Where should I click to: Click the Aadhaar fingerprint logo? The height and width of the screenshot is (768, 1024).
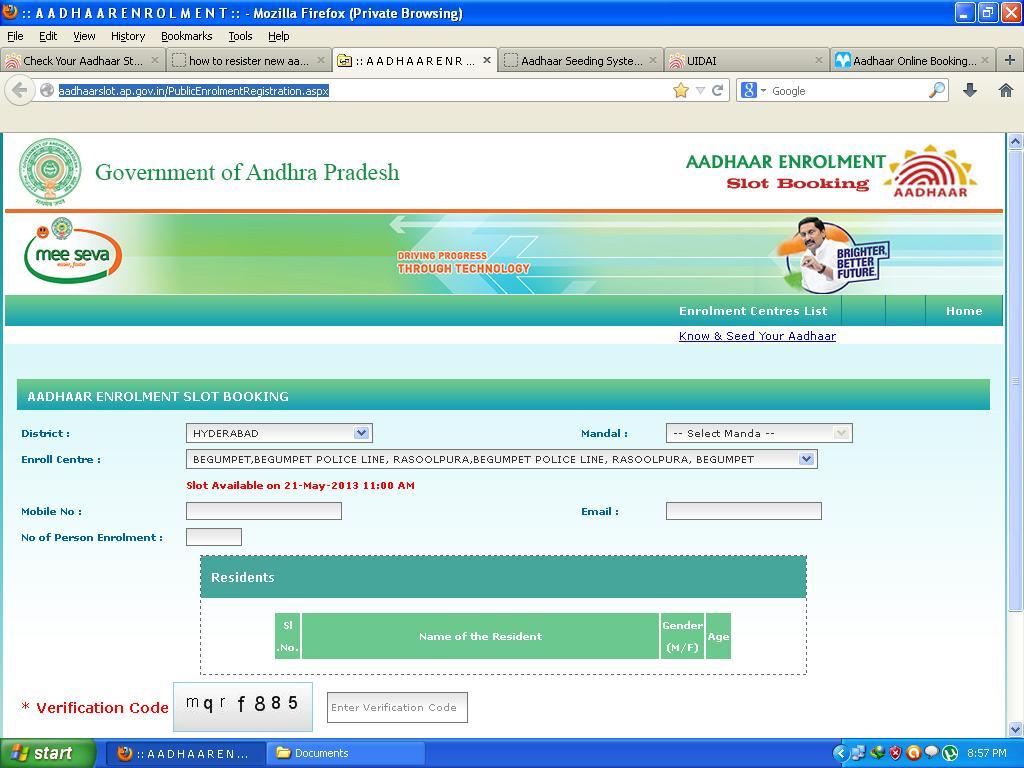pyautogui.click(x=930, y=172)
